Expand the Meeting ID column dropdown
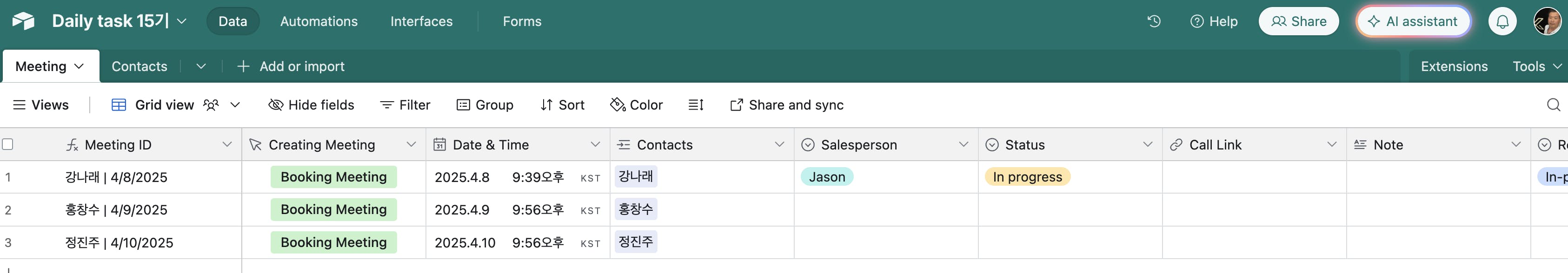Viewport: 1568px width, 273px height. (227, 144)
